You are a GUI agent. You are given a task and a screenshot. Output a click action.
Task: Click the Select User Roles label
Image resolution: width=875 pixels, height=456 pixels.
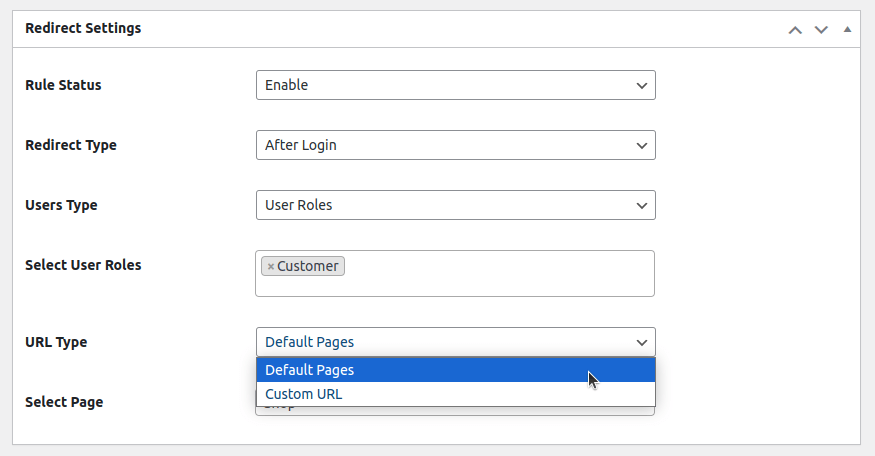[x=83, y=265]
